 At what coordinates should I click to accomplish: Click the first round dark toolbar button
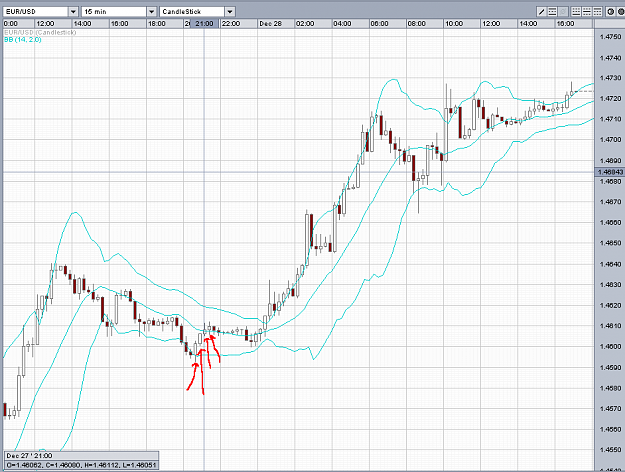click(x=611, y=12)
